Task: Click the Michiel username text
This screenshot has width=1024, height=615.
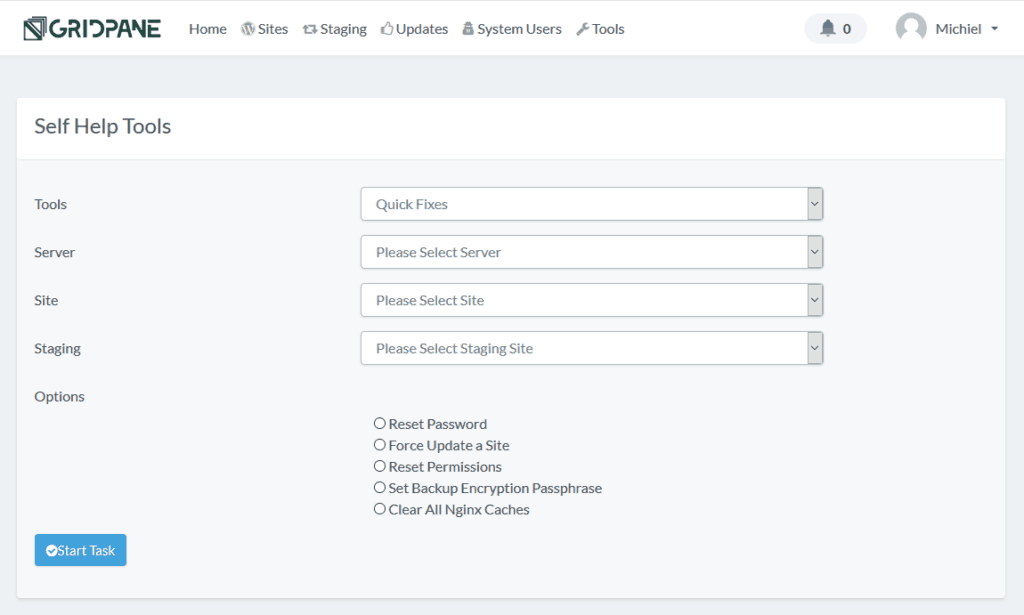Action: pyautogui.click(x=958, y=29)
